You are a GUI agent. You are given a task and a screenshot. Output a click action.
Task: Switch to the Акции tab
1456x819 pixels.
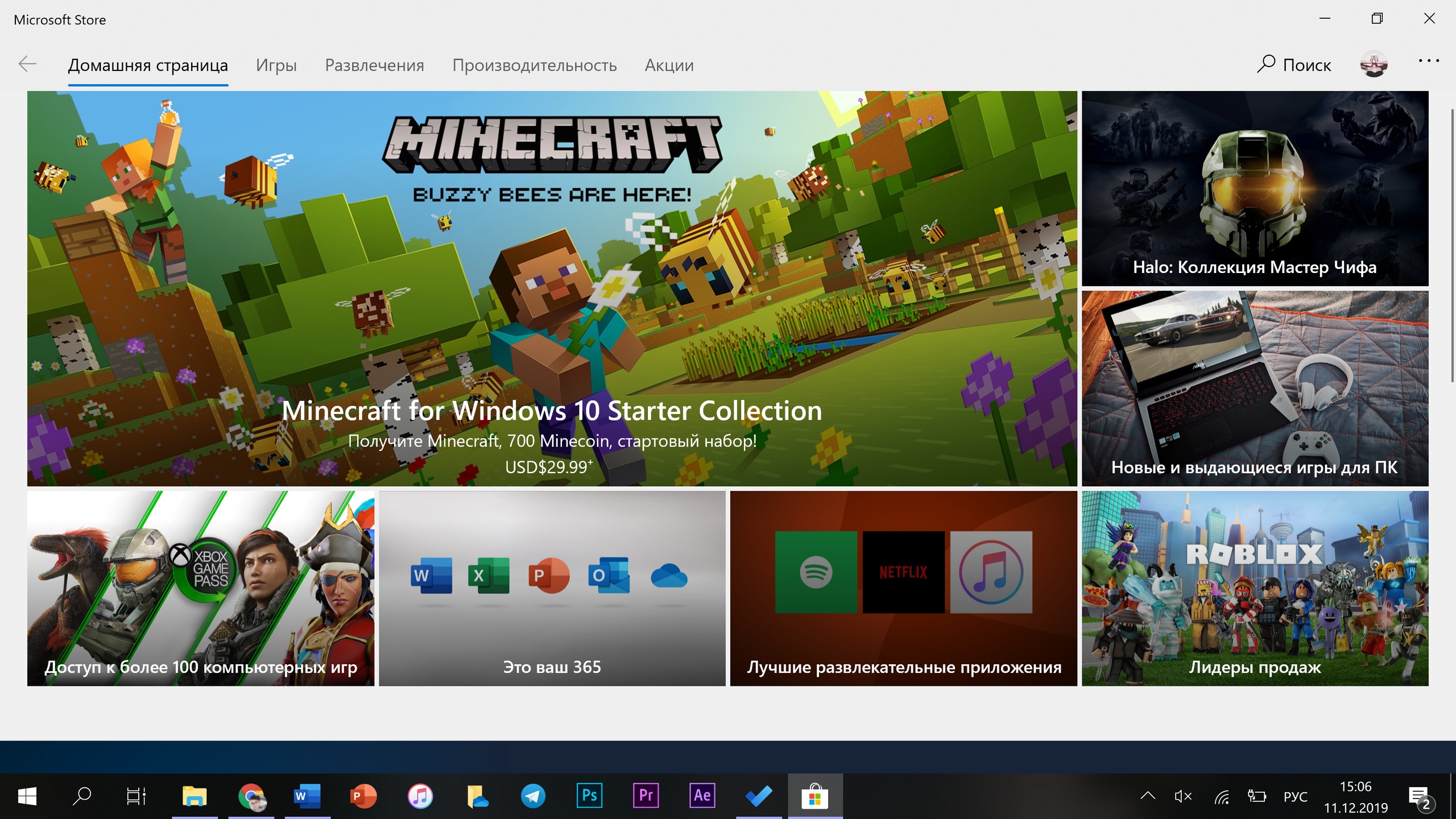pyautogui.click(x=669, y=65)
